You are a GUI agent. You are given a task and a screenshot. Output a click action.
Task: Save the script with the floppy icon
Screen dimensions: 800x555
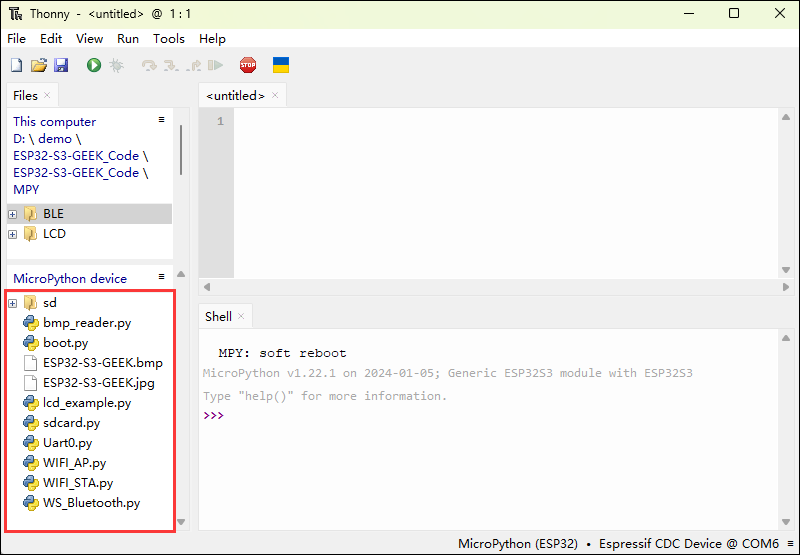point(61,65)
